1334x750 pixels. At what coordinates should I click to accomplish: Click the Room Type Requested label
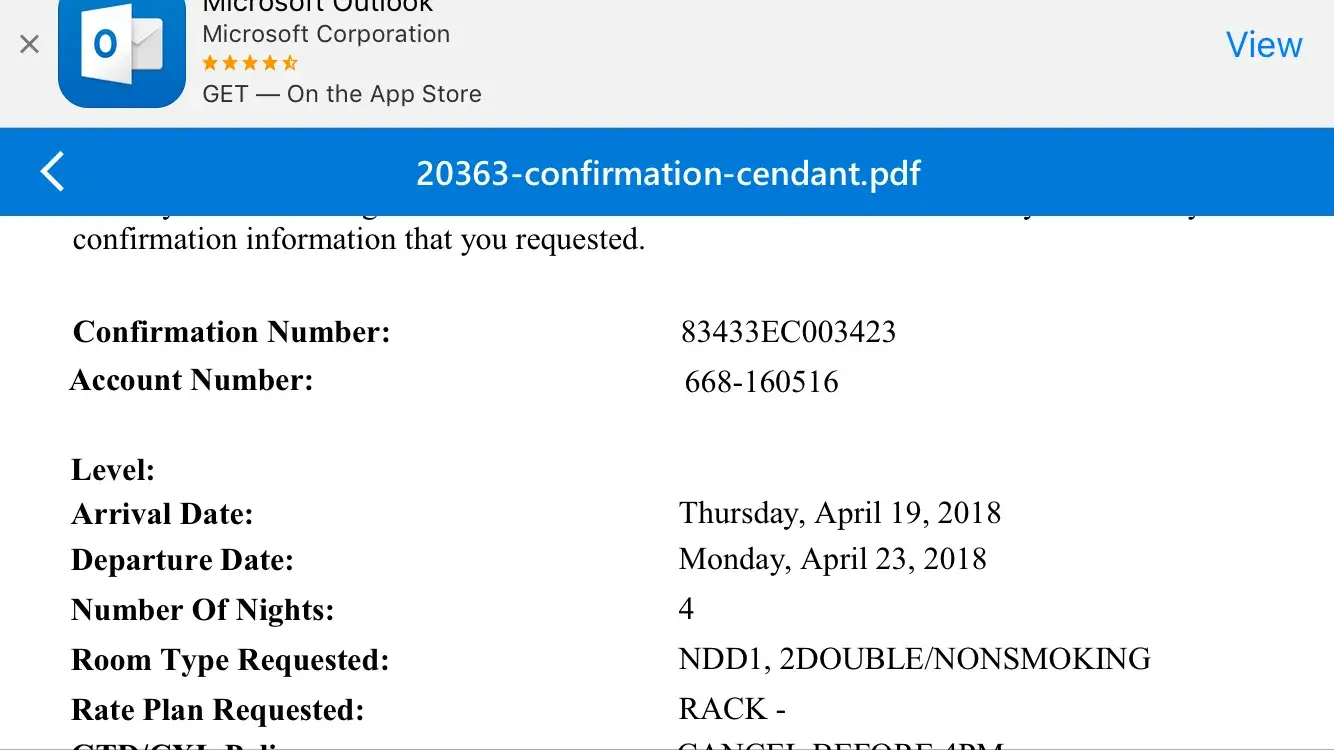click(x=230, y=660)
